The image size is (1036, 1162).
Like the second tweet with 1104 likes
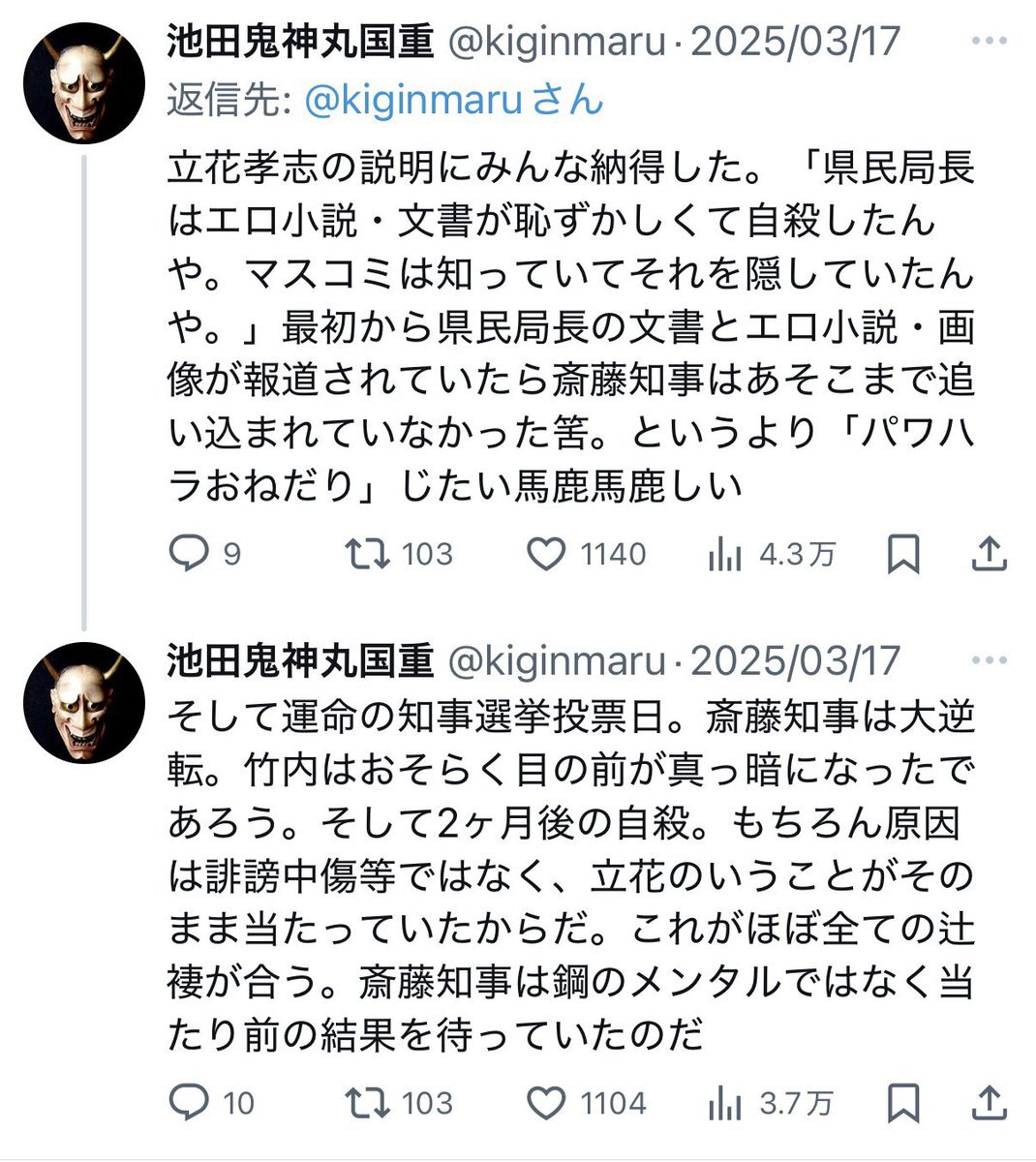click(x=546, y=1103)
